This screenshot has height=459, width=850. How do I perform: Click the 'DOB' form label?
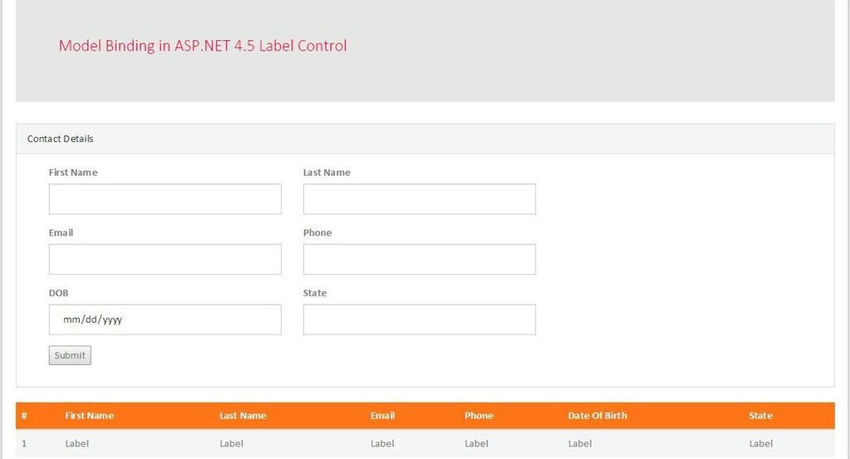coord(59,293)
